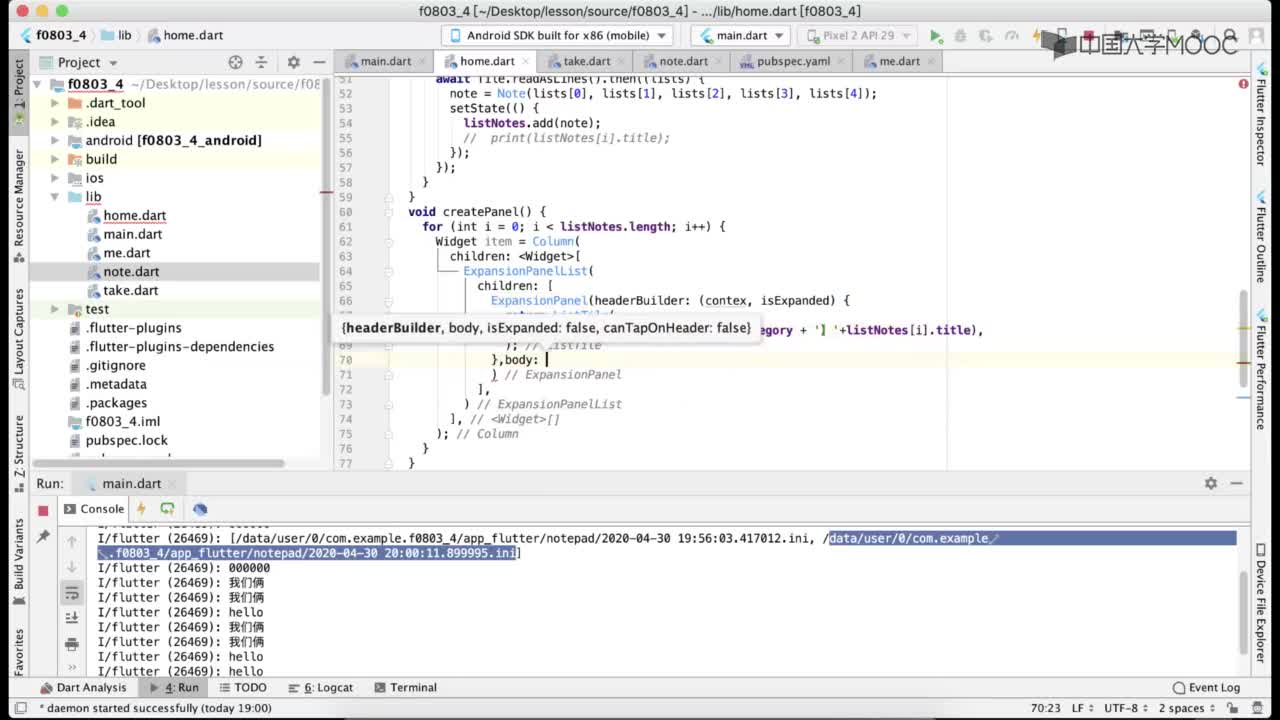The image size is (1280, 720).
Task: Click the hot restart icon in Run toolbar
Action: coord(167,509)
